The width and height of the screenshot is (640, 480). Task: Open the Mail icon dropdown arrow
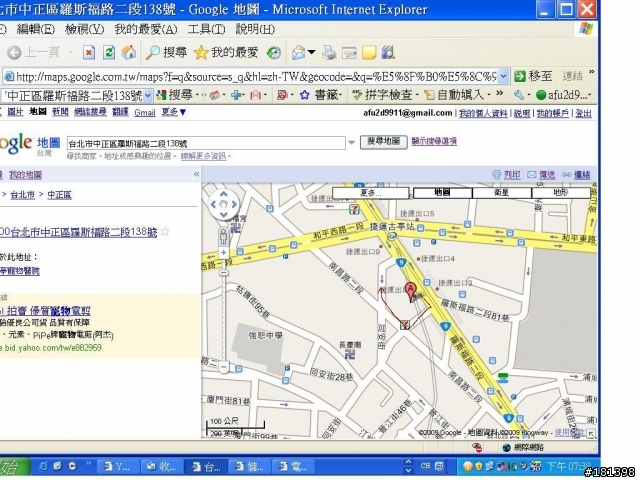pyautogui.click(x=311, y=52)
